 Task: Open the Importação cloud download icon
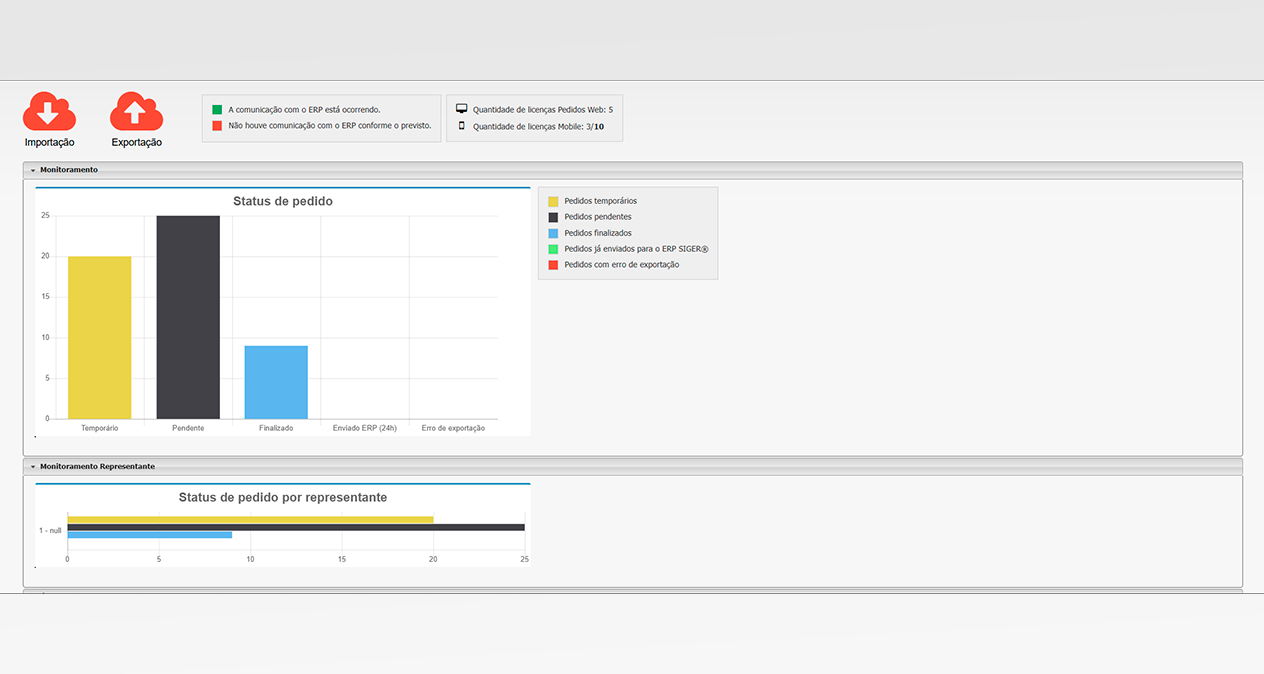point(49,111)
